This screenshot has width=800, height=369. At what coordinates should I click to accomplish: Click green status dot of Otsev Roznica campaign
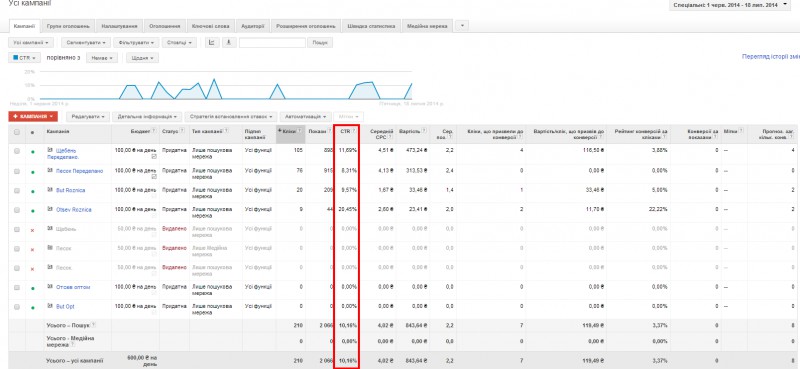click(x=33, y=210)
